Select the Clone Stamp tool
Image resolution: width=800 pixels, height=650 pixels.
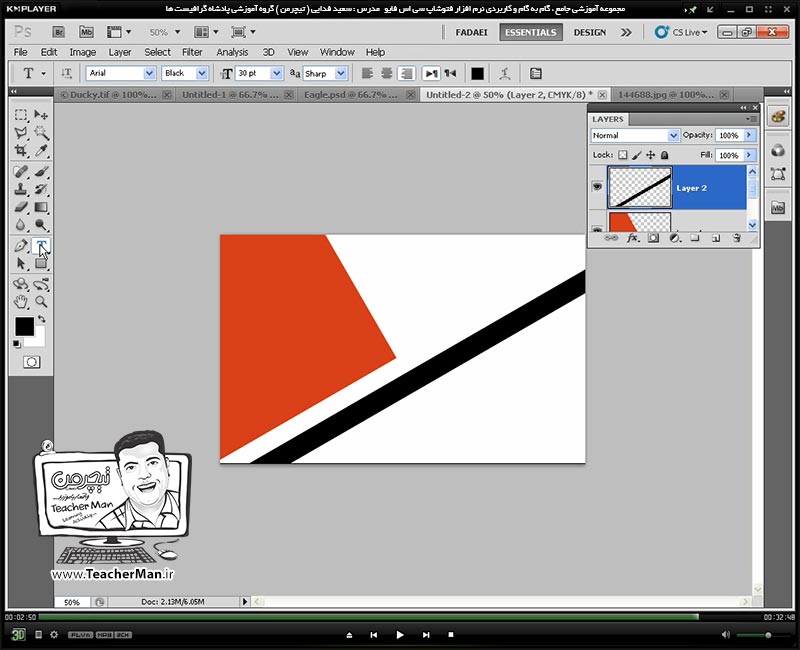pos(21,189)
